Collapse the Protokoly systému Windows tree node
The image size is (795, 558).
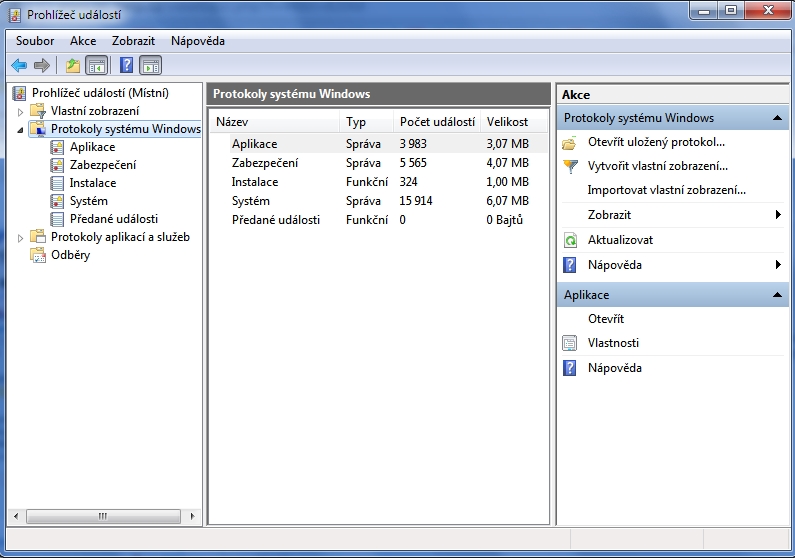pos(20,130)
